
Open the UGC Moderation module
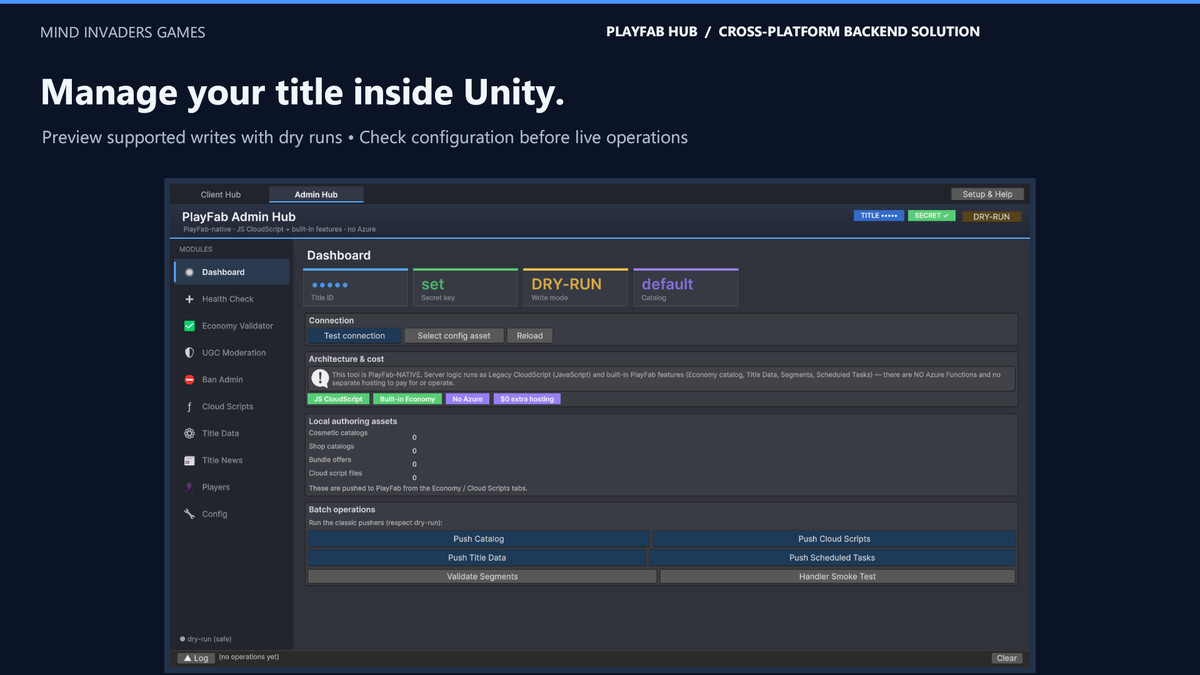[x=232, y=353]
